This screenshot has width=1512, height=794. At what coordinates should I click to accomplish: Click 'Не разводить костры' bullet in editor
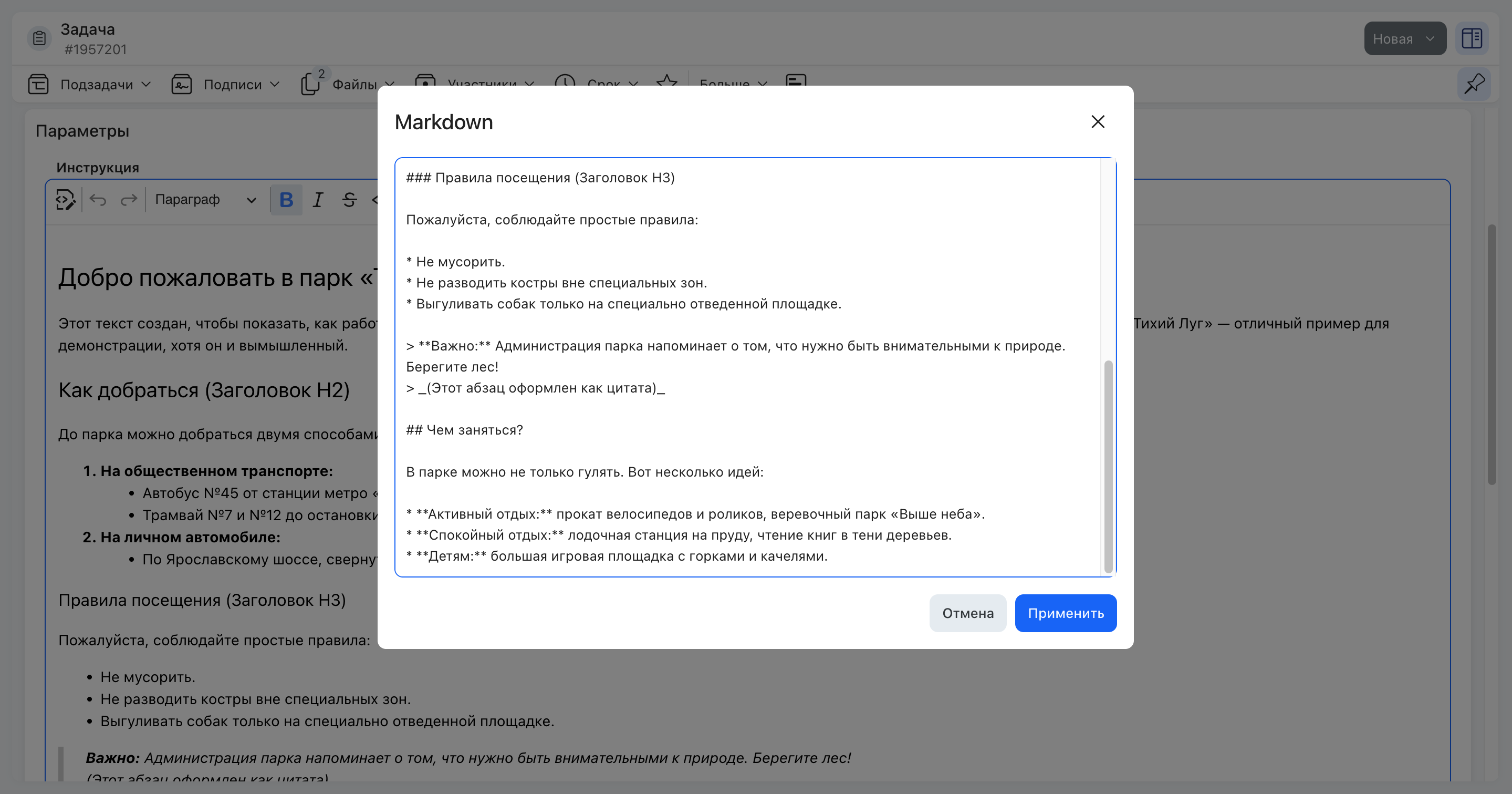pyautogui.click(x=255, y=699)
